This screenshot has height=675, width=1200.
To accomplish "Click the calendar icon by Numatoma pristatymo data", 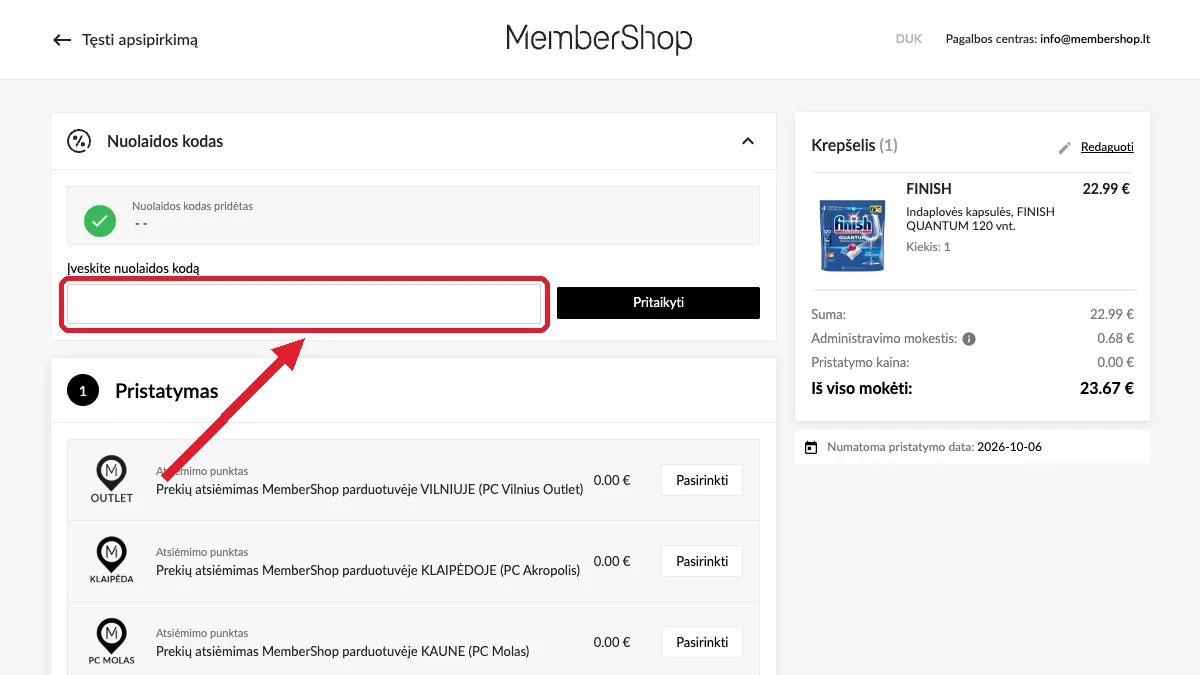I will coord(811,447).
